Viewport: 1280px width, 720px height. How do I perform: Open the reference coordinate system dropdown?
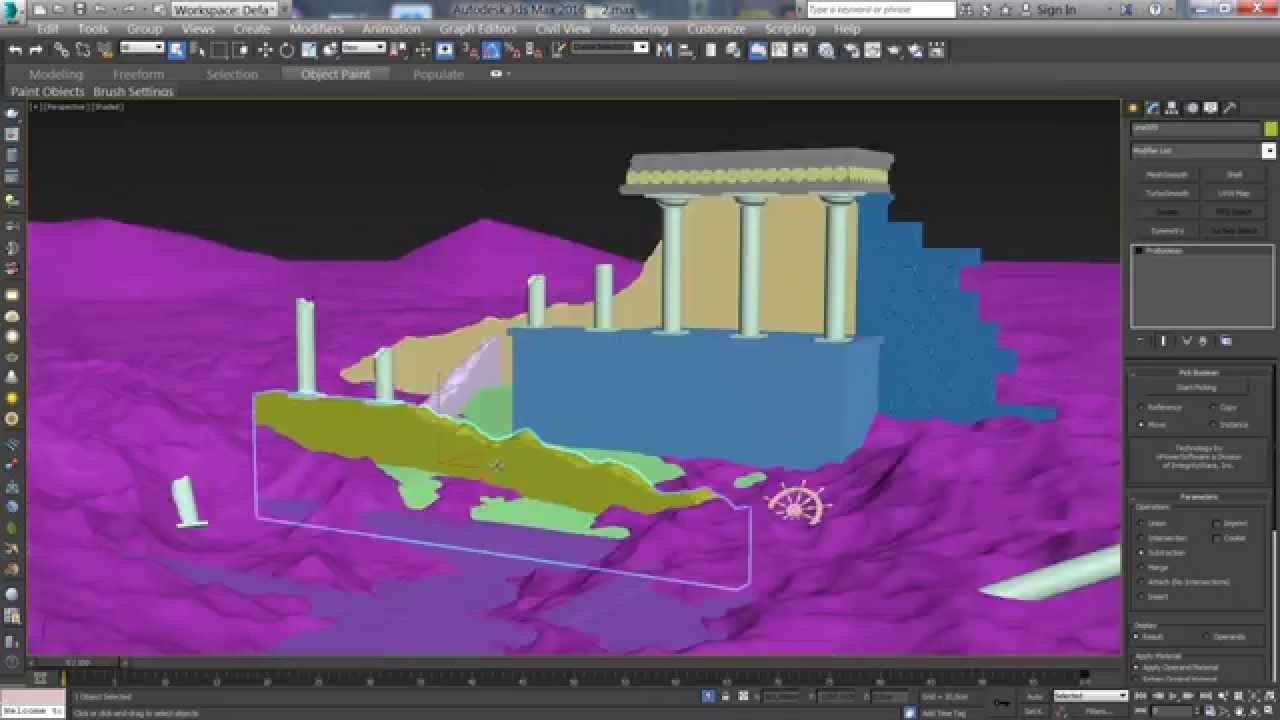tap(364, 48)
